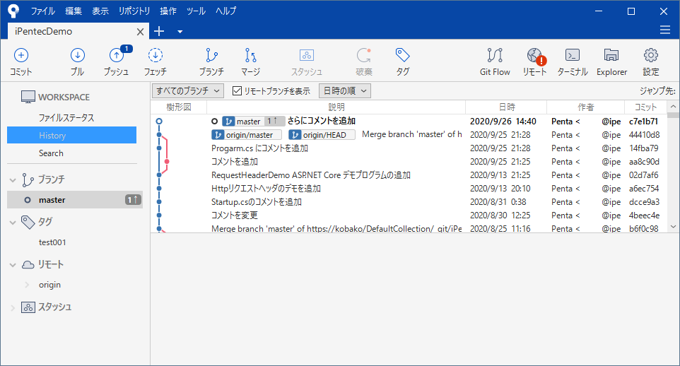The image size is (680, 366).
Task: Click the Date (日時) column header
Action: tap(507, 107)
